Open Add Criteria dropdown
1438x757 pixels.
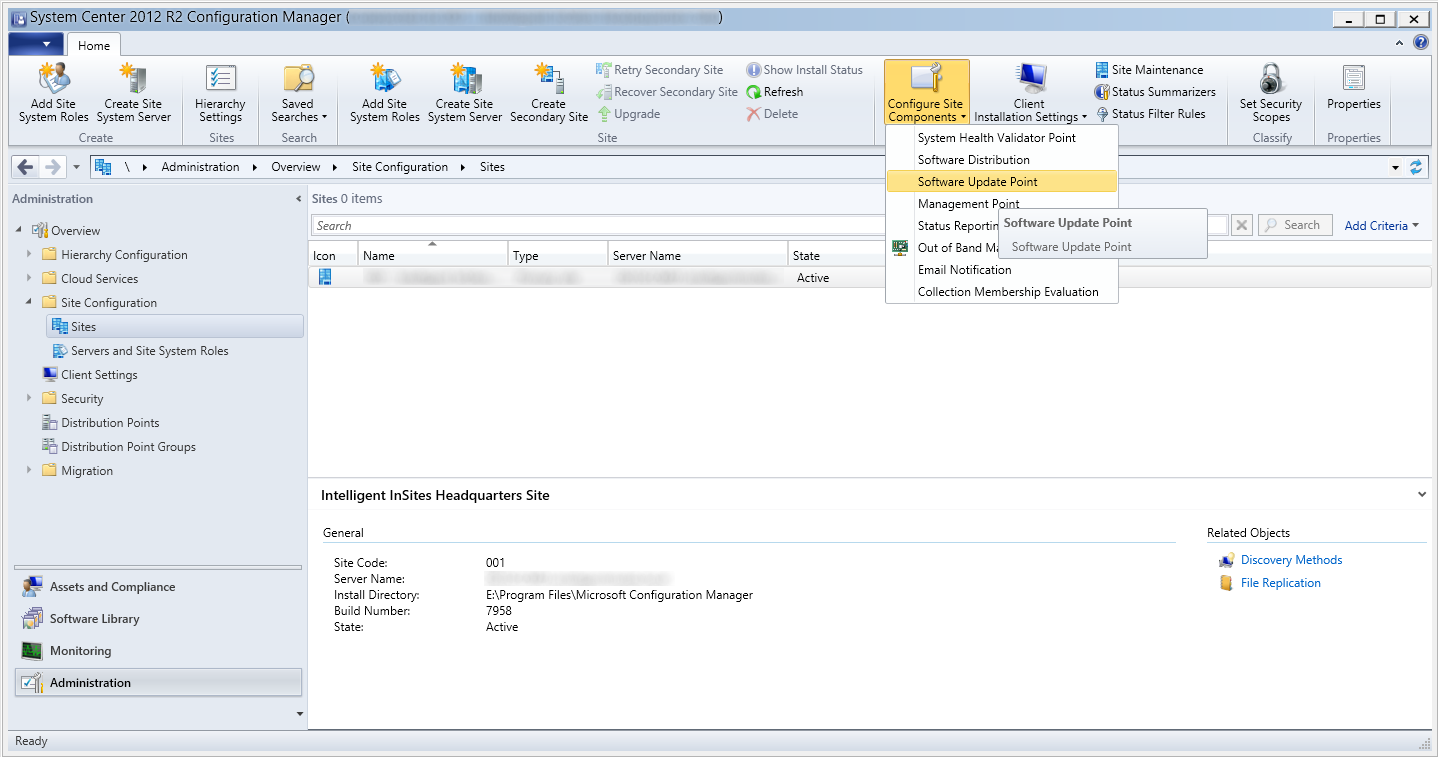[1382, 226]
